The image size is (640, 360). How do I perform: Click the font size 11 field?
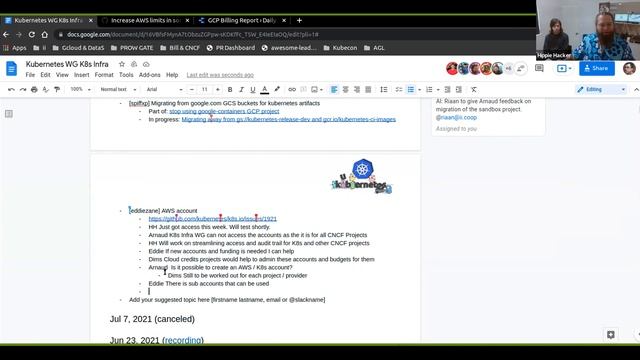tap(204, 89)
